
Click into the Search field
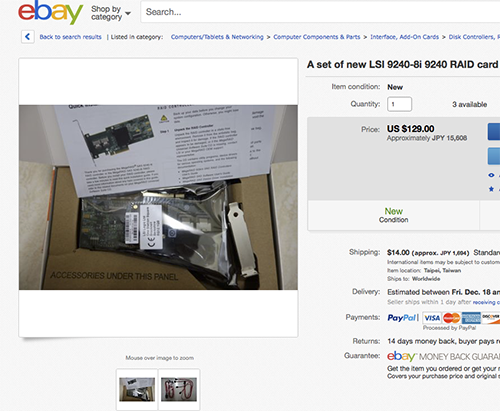tap(320, 12)
